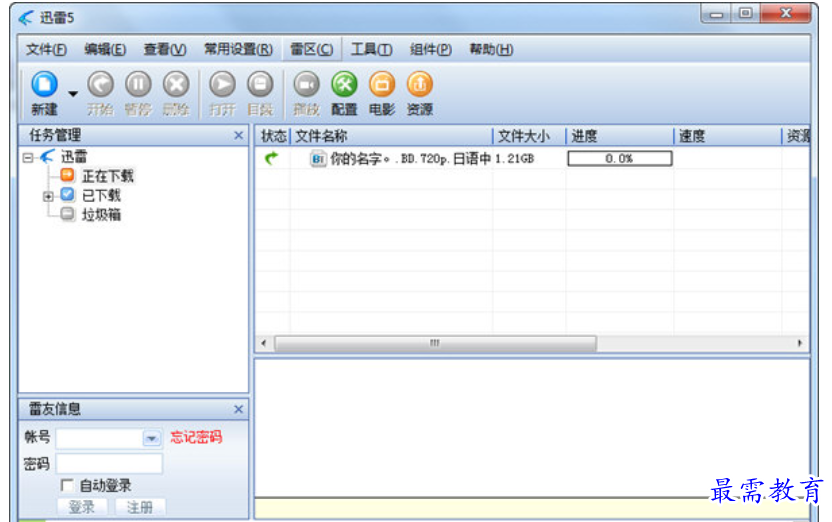The width and height of the screenshot is (832, 522).
Task: Click the 播放 play video toolbar icon
Action: 307,85
